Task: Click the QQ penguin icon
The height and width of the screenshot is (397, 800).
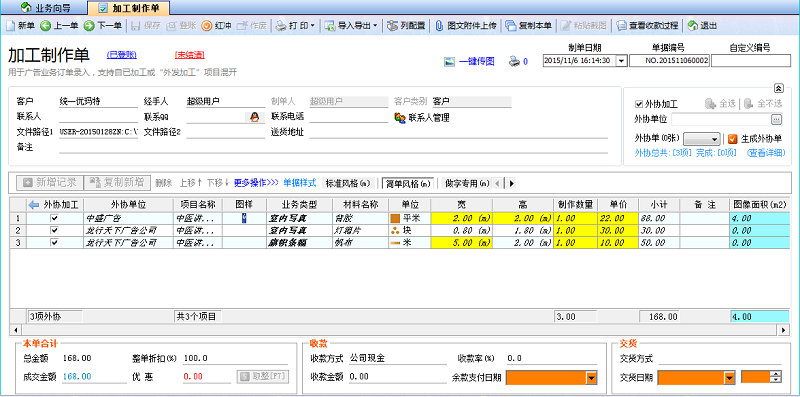Action: point(254,117)
